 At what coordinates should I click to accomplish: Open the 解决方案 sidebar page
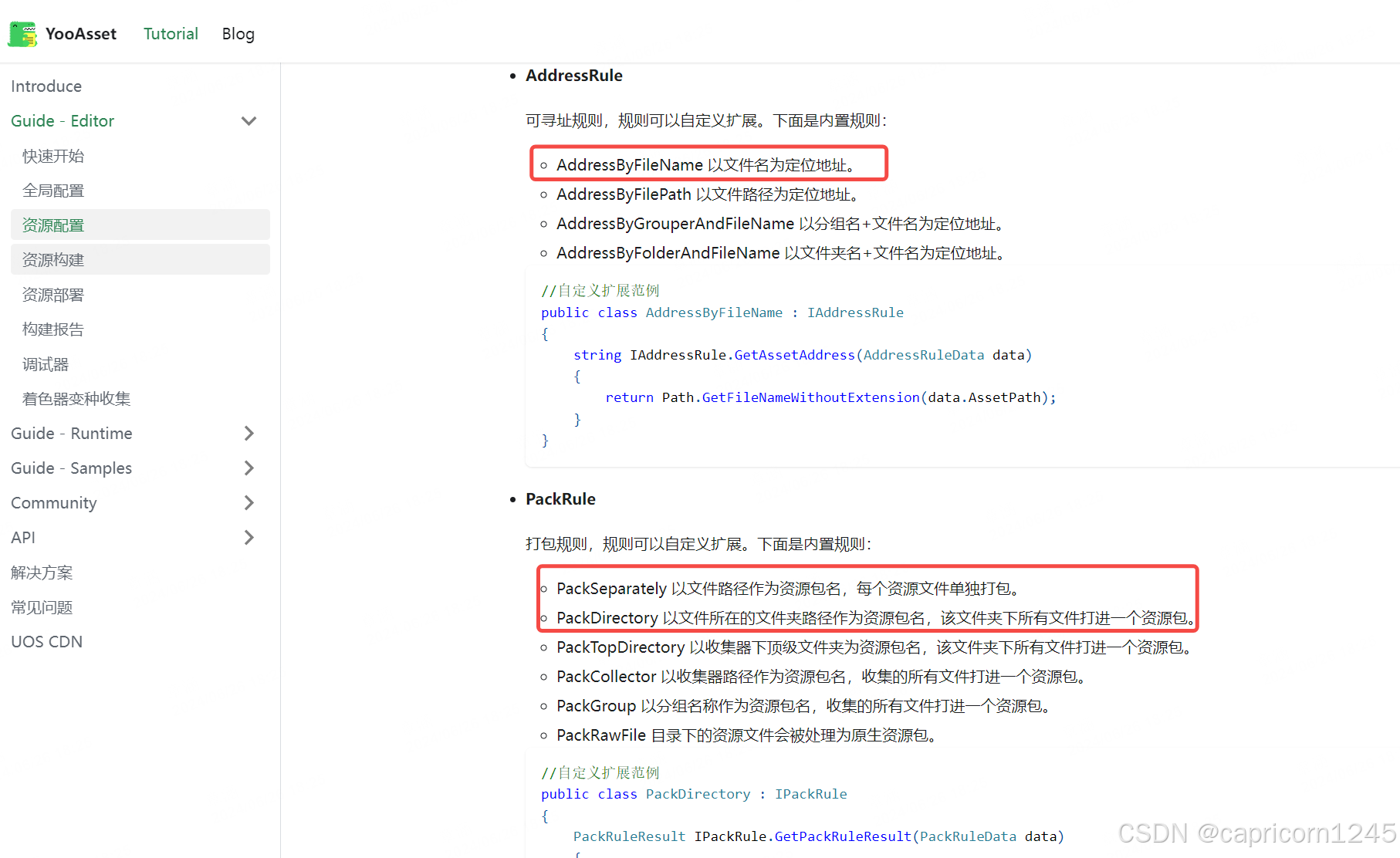tap(42, 573)
